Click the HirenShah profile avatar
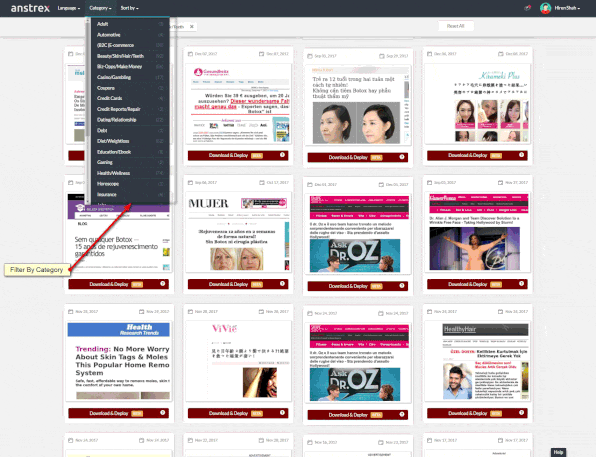Image resolution: width=596 pixels, height=457 pixels. pos(545,8)
